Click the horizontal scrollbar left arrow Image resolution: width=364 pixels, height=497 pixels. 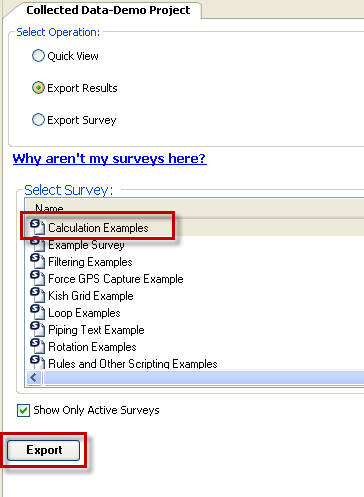click(34, 378)
